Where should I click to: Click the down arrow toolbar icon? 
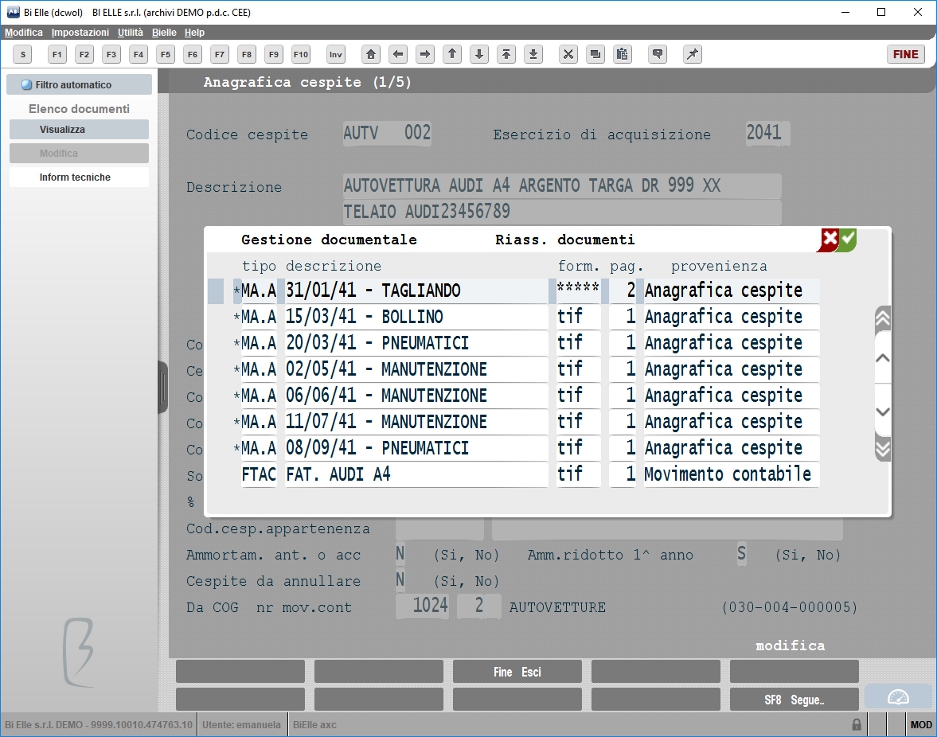(479, 54)
